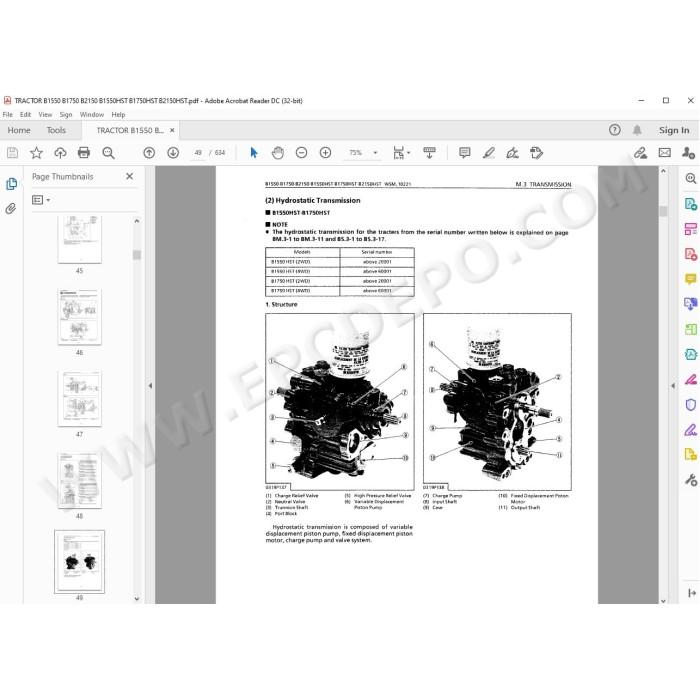Screen dimensions: 700x700
Task: Open the stamp tool icon
Action: tap(536, 153)
